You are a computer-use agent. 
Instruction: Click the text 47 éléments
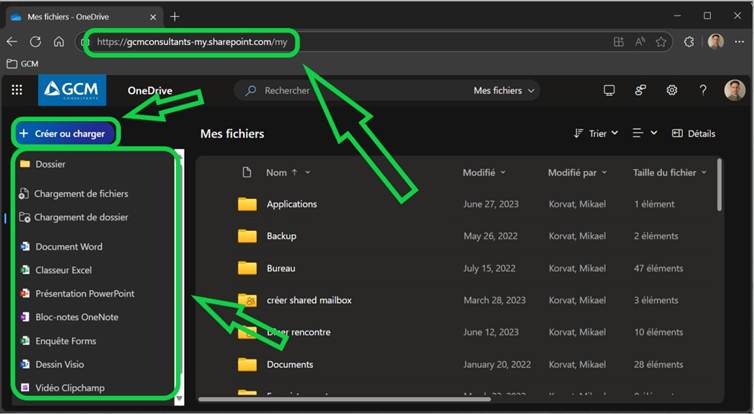tap(658, 268)
